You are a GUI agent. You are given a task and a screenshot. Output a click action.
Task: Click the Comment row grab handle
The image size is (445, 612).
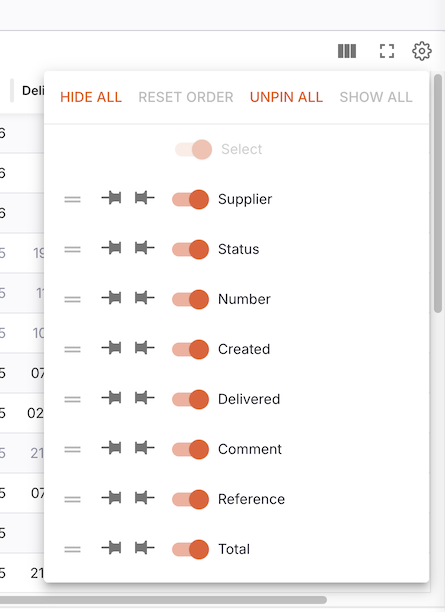(73, 449)
